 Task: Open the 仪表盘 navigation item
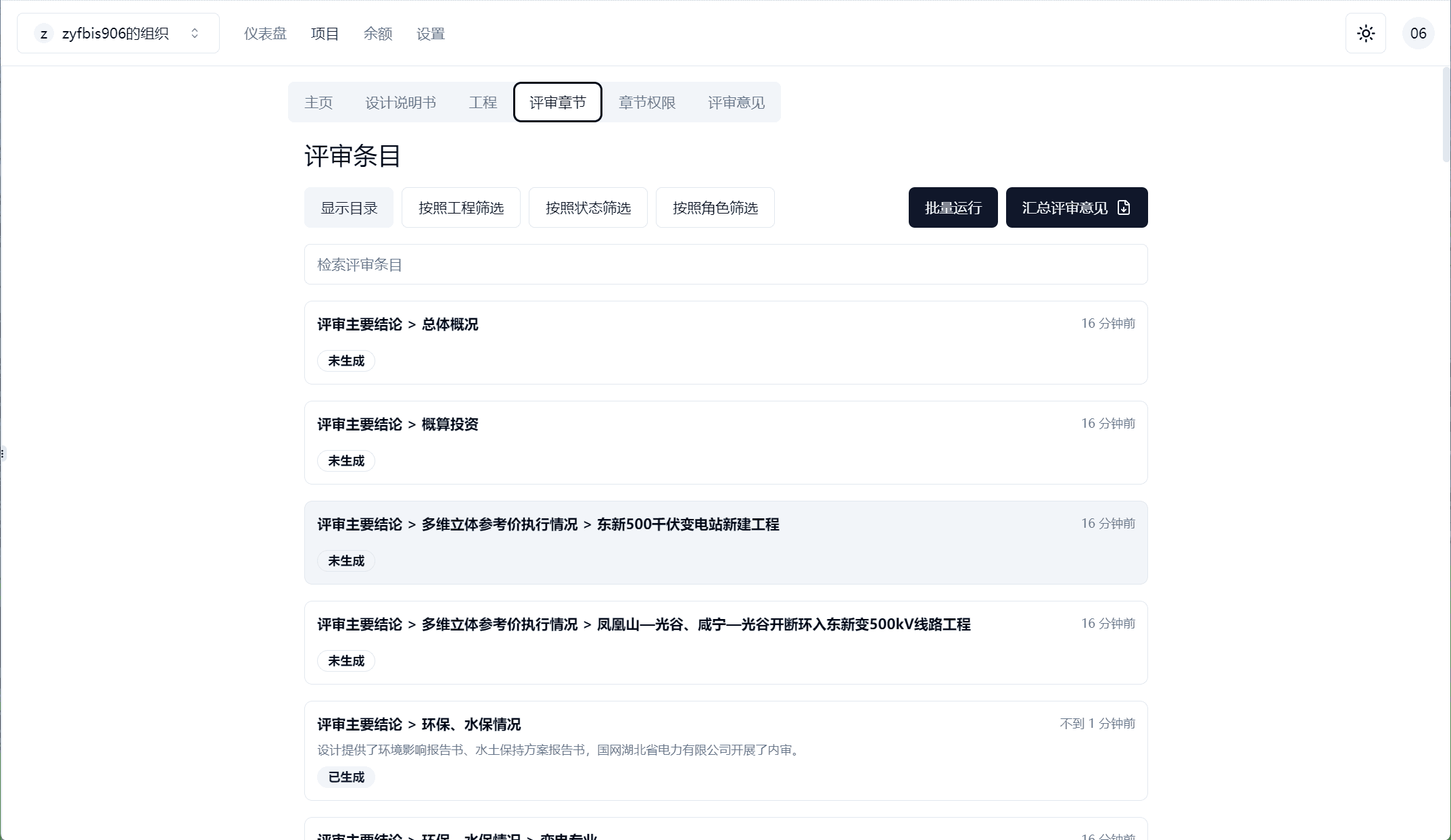pos(265,33)
